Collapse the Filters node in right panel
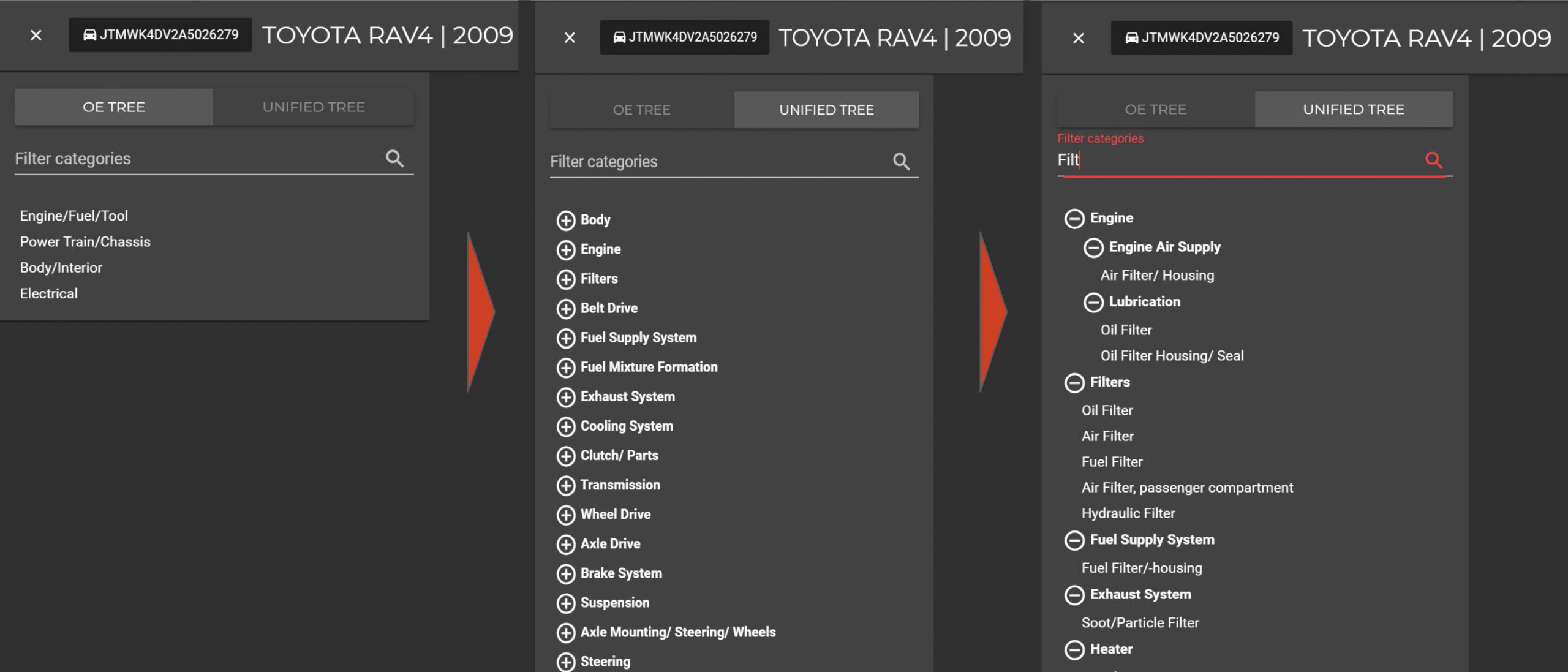The width and height of the screenshot is (1568, 672). (x=1074, y=382)
